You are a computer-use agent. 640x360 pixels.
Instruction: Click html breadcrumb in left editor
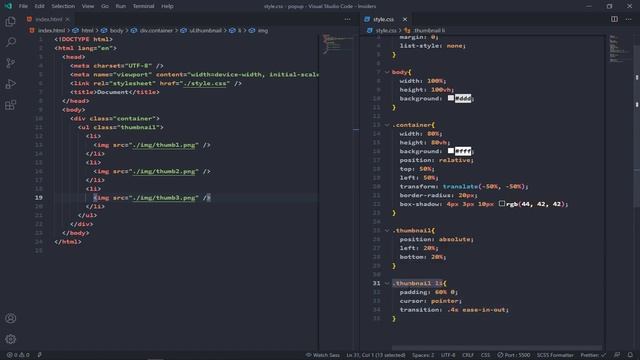pyautogui.click(x=87, y=30)
